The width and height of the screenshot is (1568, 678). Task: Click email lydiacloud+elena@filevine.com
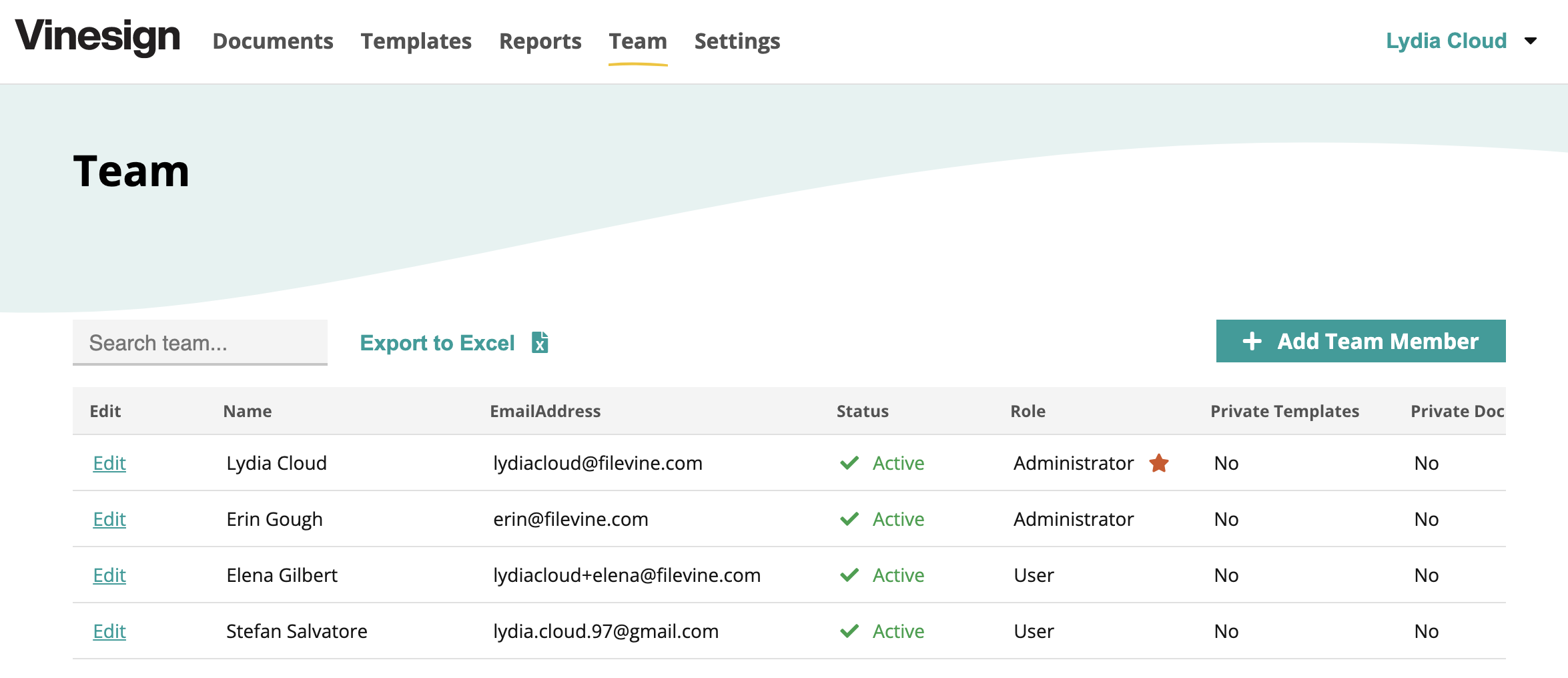627,575
